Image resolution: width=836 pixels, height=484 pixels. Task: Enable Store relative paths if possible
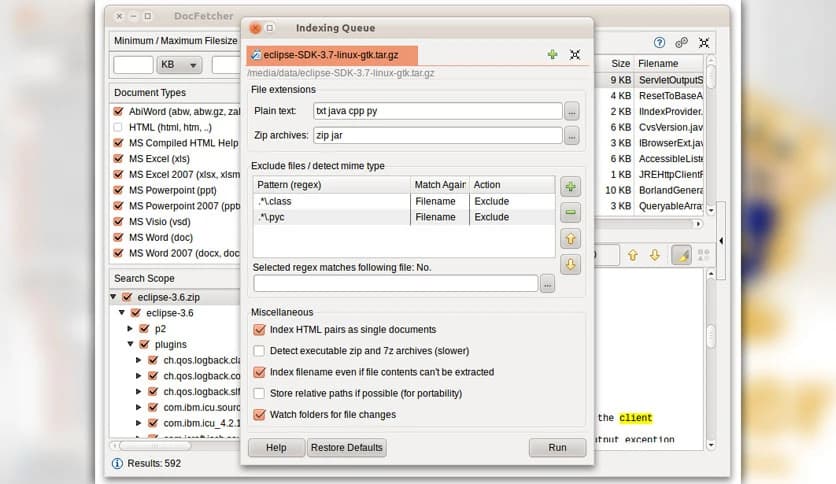[x=259, y=393]
